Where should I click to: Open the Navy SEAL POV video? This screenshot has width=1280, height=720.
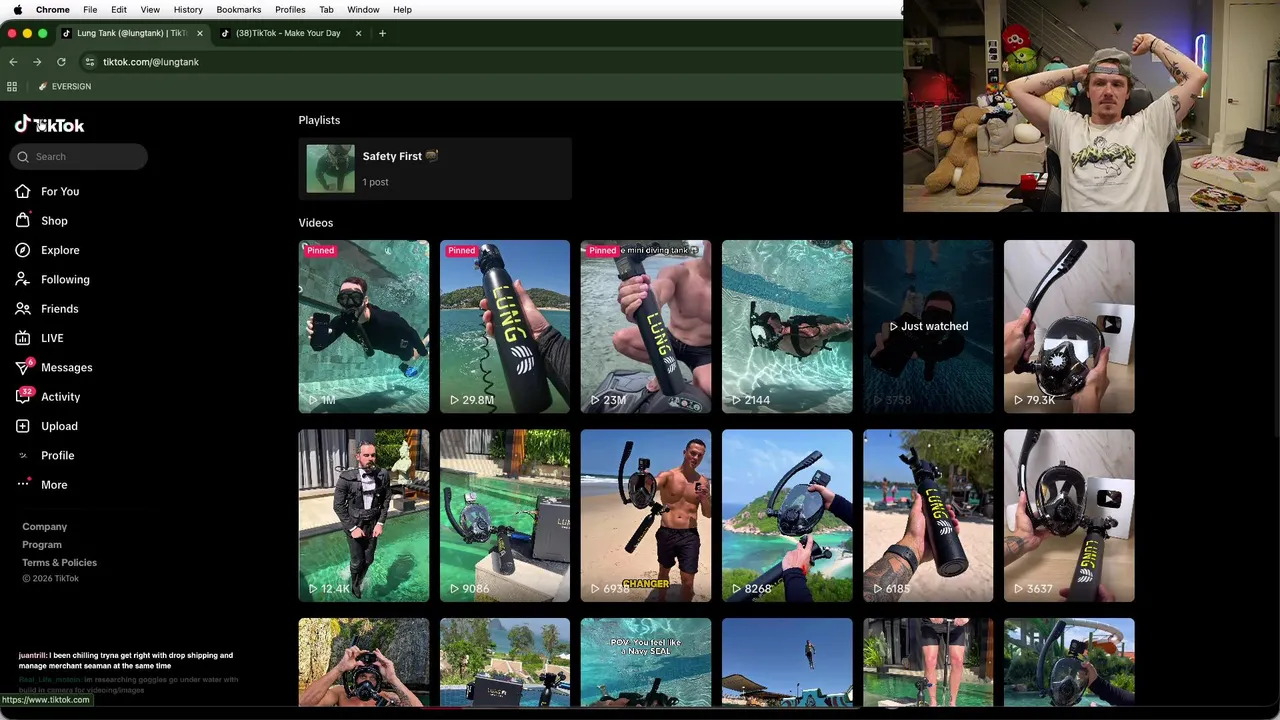click(x=646, y=662)
